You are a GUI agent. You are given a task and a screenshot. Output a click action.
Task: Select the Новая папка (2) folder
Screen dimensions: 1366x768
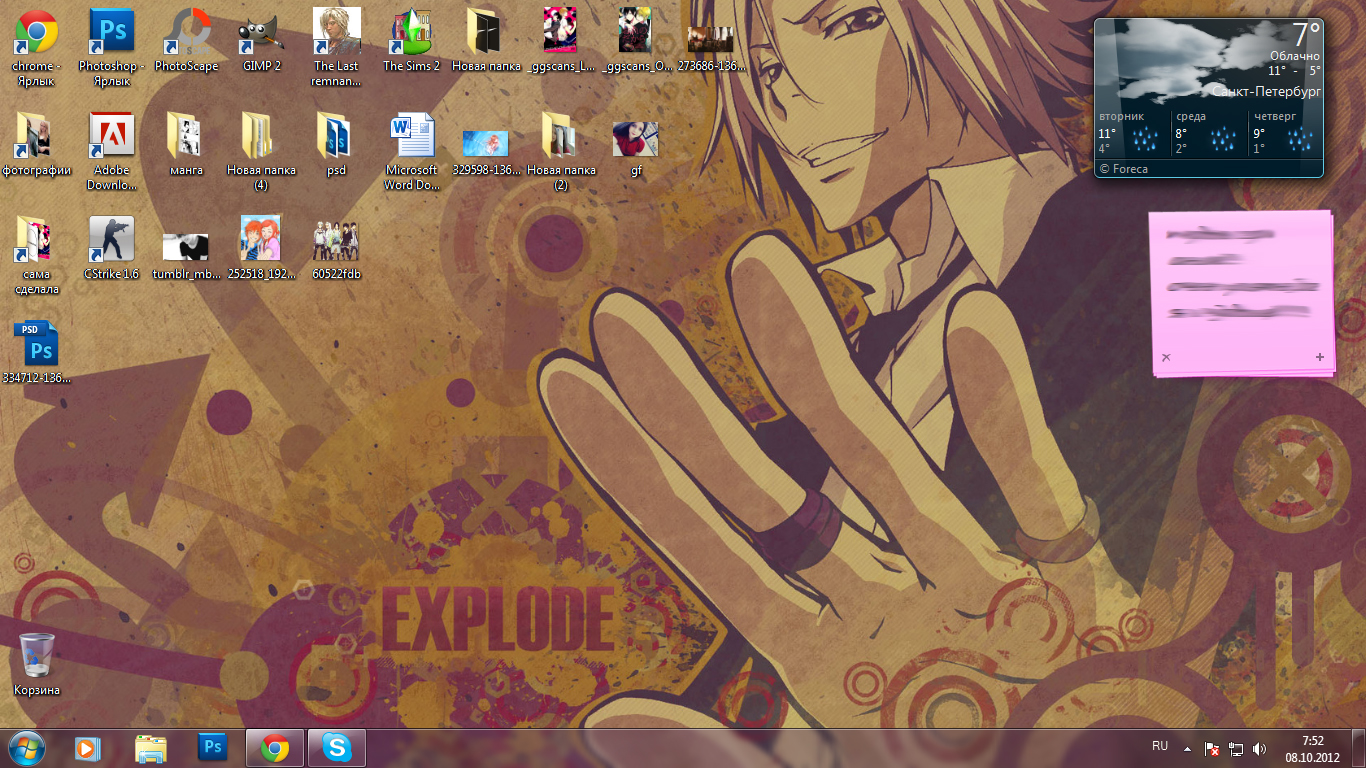(x=561, y=150)
